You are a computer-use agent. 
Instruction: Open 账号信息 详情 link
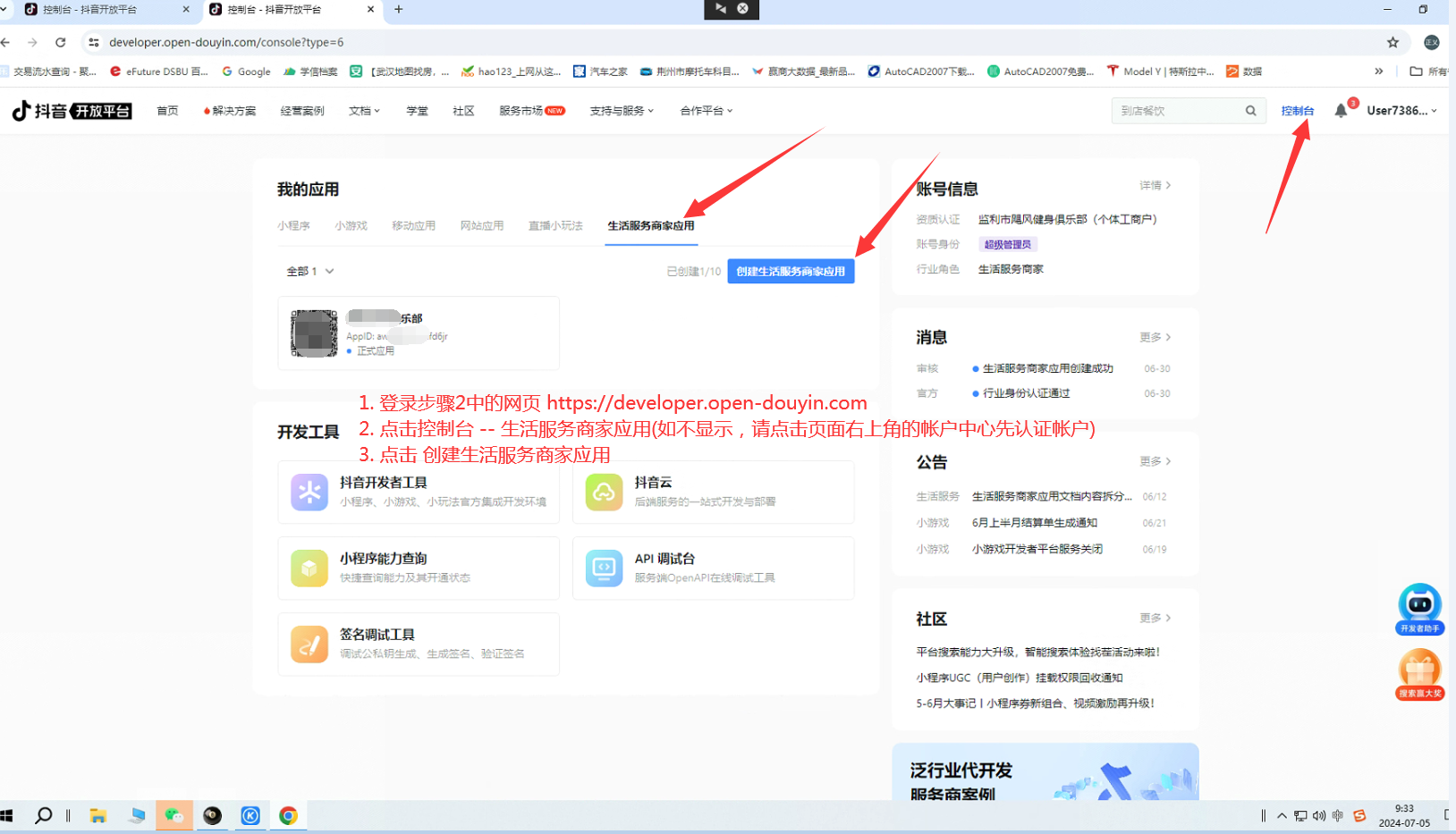1155,185
